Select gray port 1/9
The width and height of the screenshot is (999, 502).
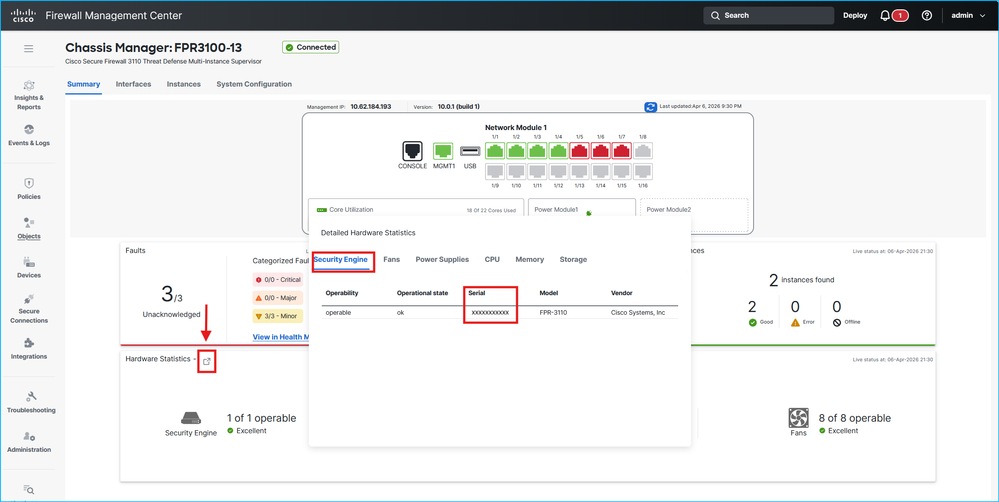[495, 171]
